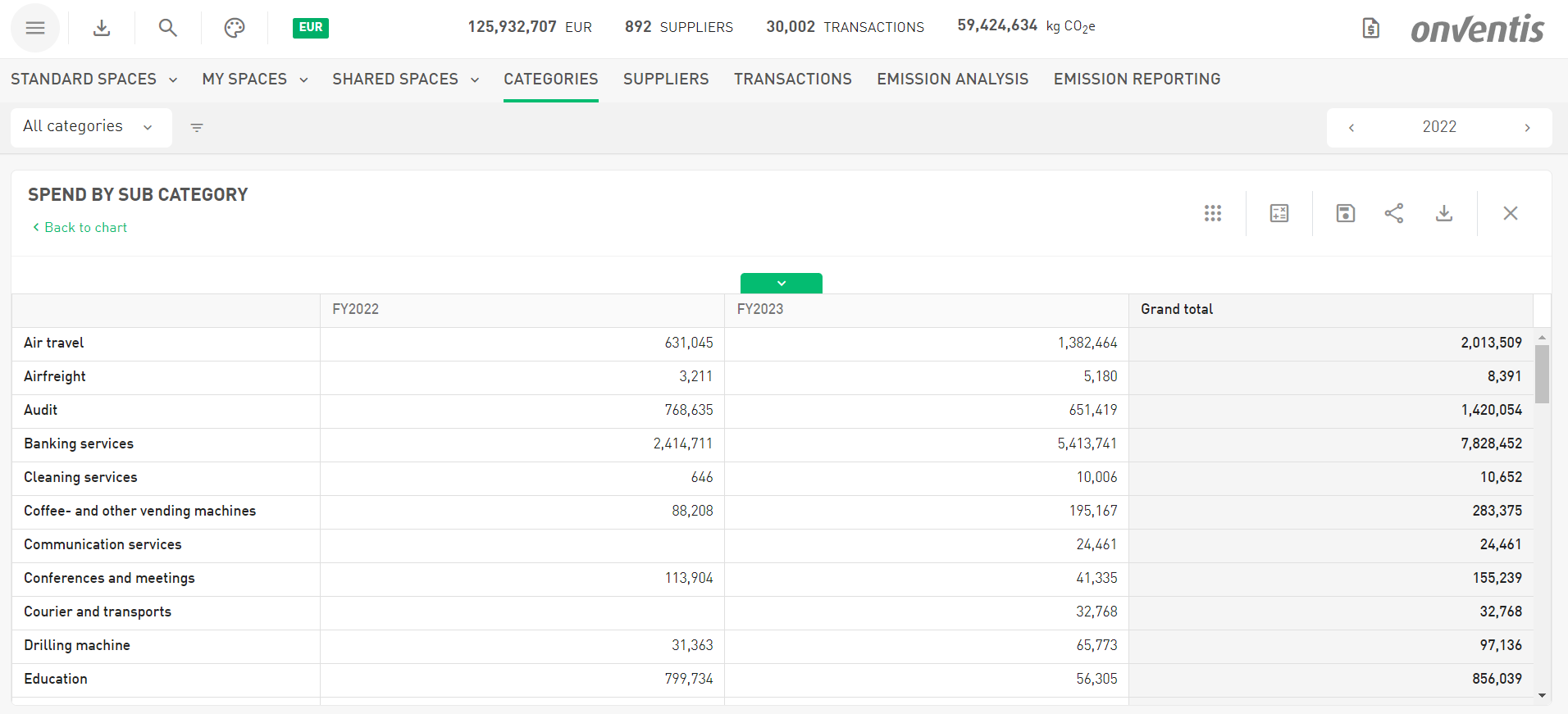The width and height of the screenshot is (1568, 714).
Task: Expand the Standard Spaces dropdown
Action: 93,80
